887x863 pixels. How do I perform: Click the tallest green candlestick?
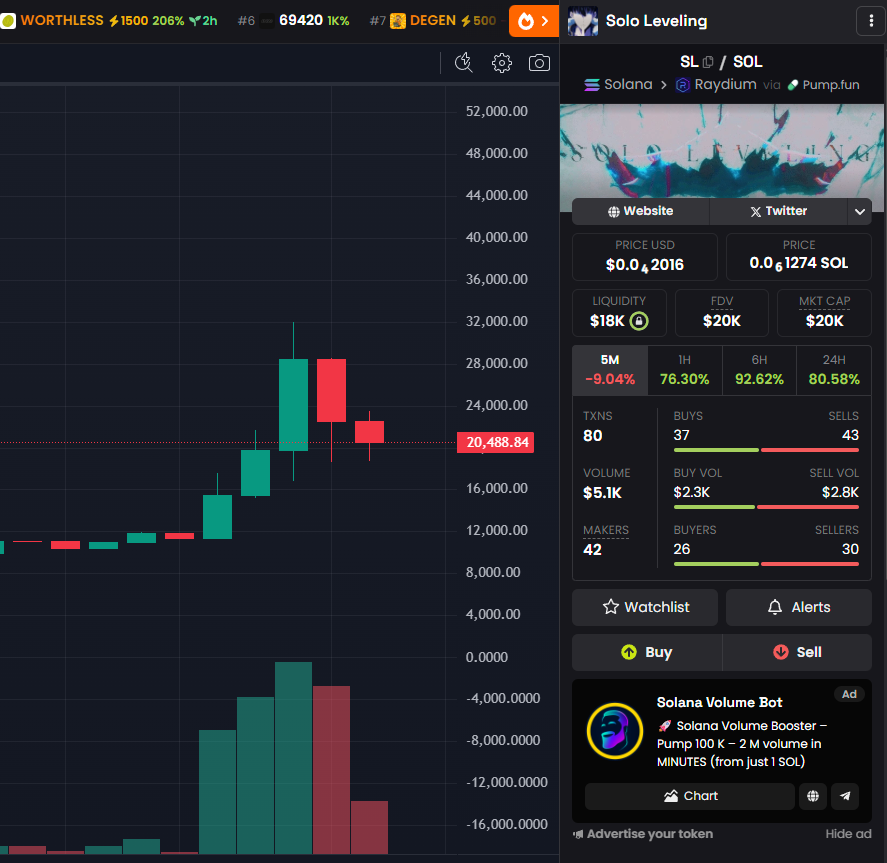(293, 405)
